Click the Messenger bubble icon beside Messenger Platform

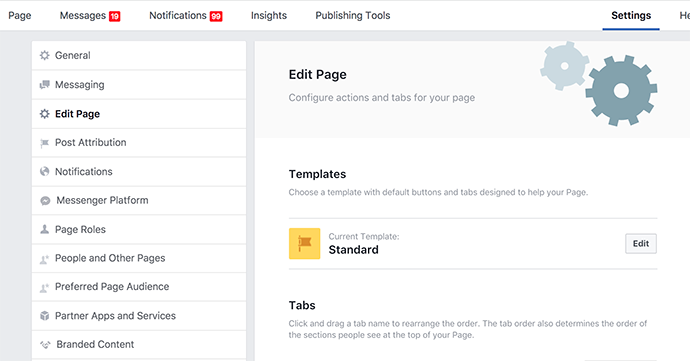45,201
